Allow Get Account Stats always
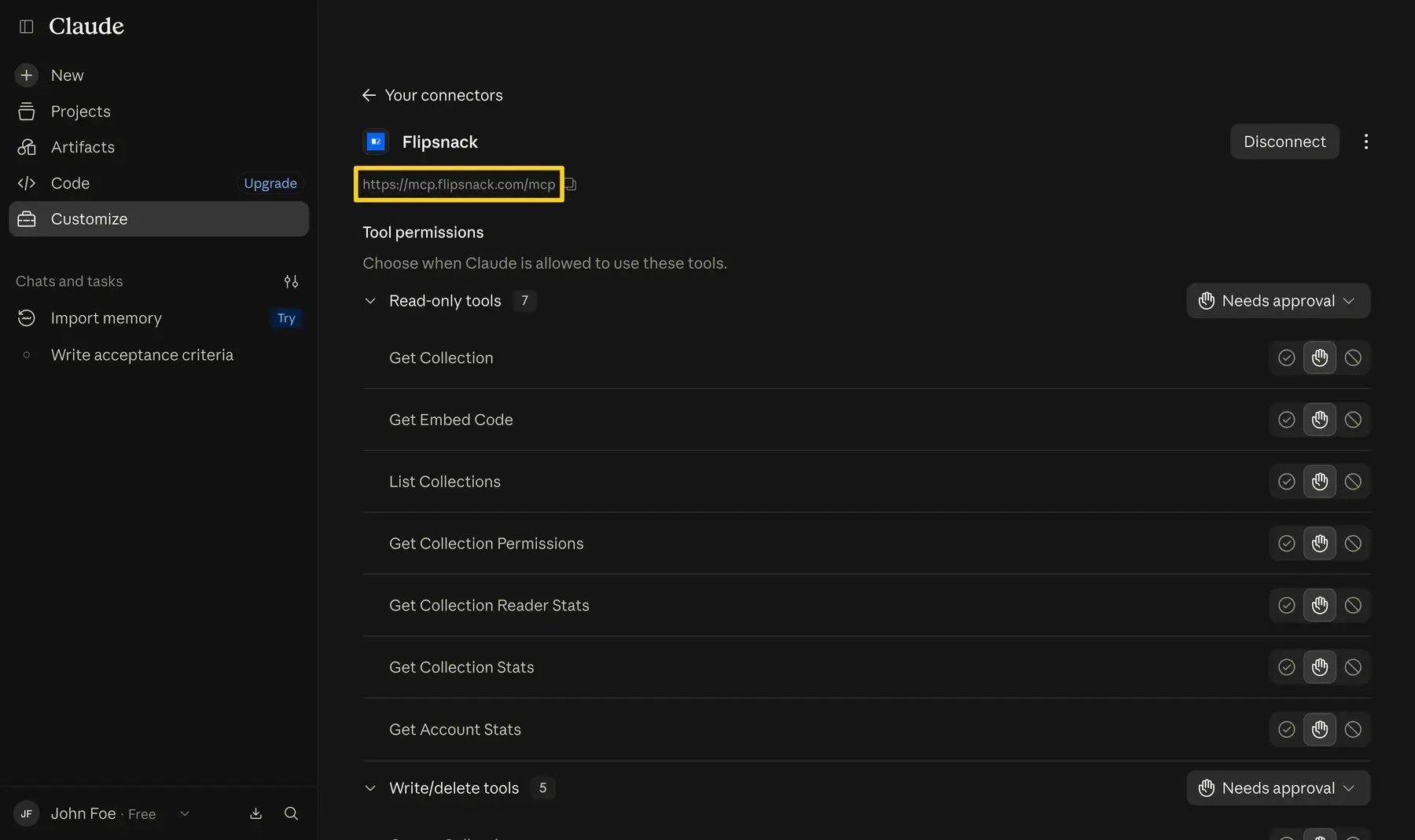This screenshot has width=1415, height=840. (1287, 729)
